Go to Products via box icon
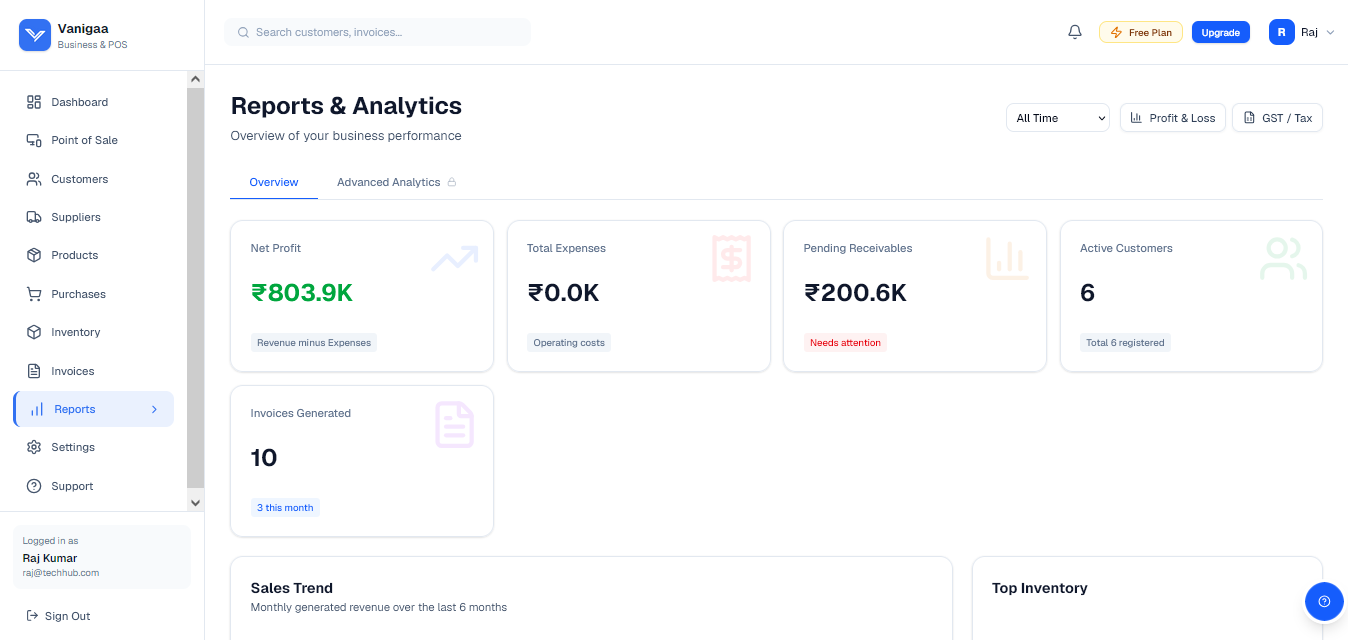This screenshot has height=640, width=1348. click(x=34, y=255)
